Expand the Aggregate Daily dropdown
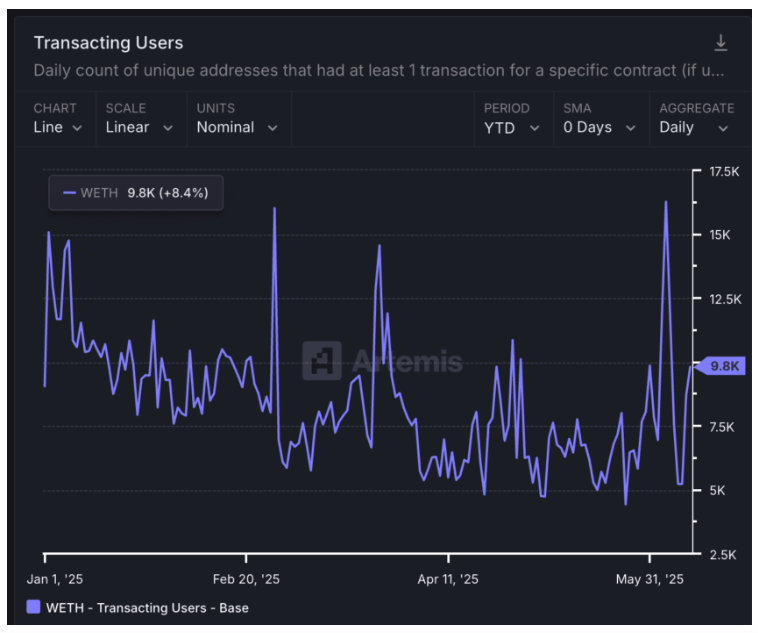Screen dimensions: 758x633 [x=695, y=127]
